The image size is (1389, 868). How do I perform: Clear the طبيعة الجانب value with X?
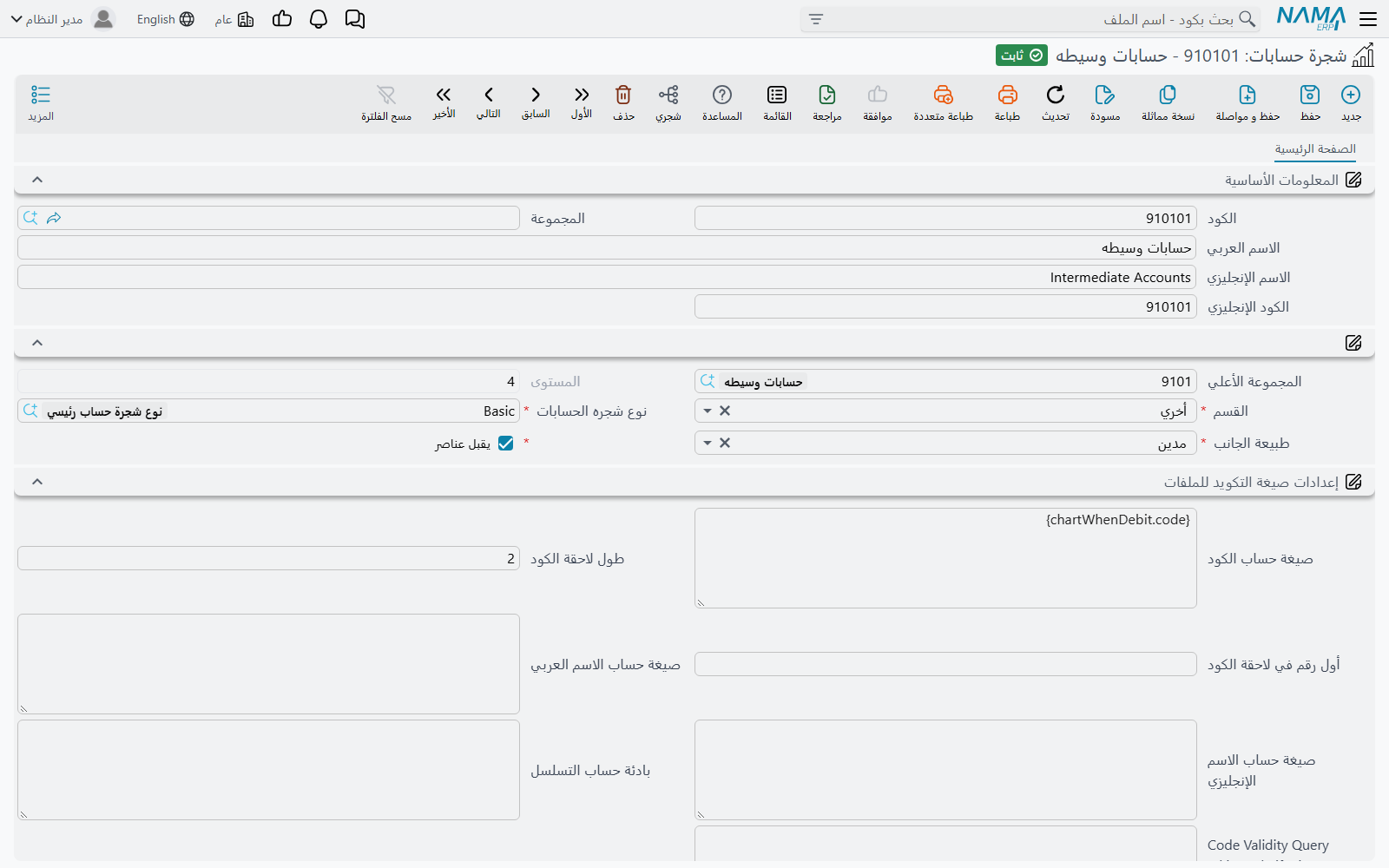pyautogui.click(x=725, y=443)
